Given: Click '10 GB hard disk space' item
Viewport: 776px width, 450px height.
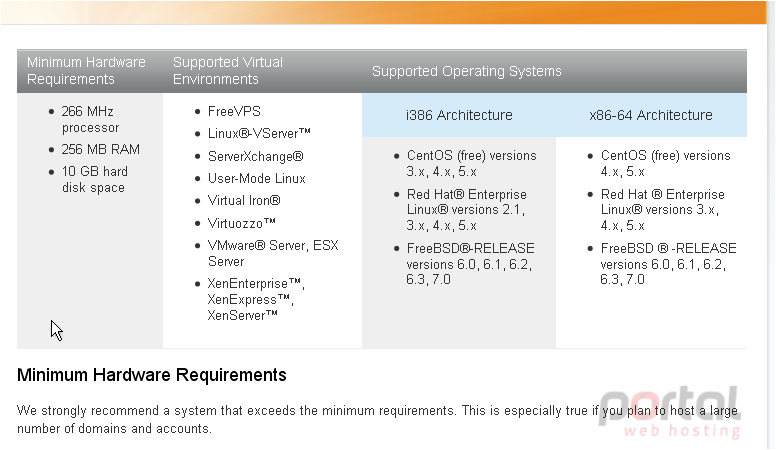Looking at the screenshot, I should [95, 179].
